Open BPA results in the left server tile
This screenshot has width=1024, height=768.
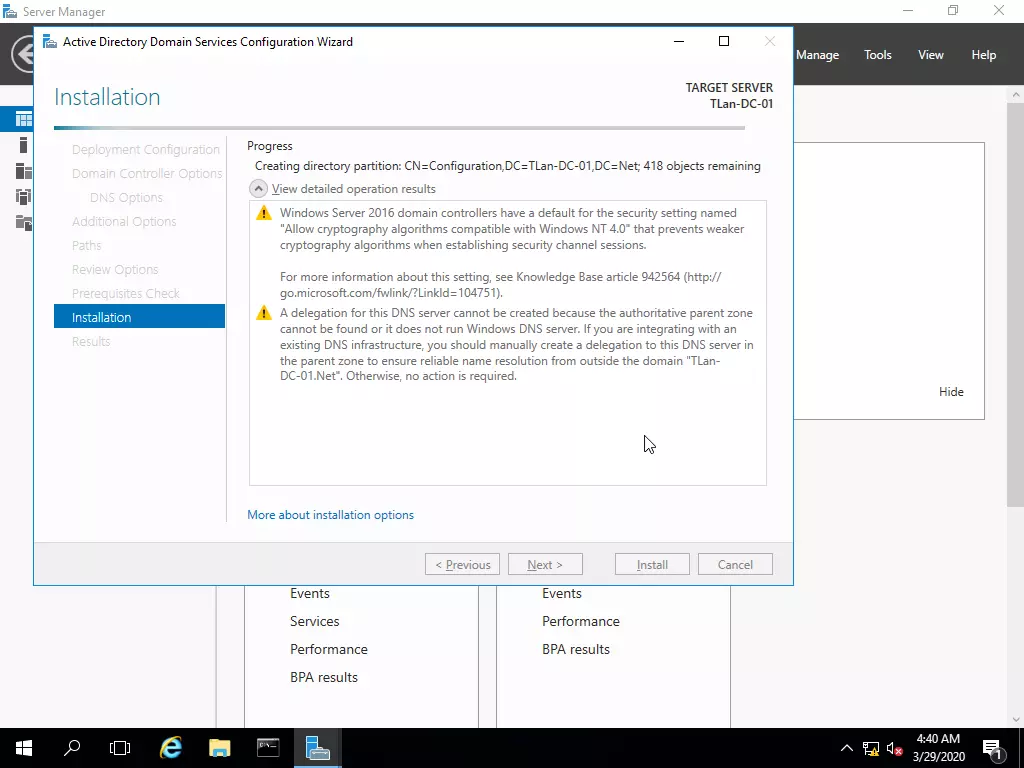click(324, 677)
